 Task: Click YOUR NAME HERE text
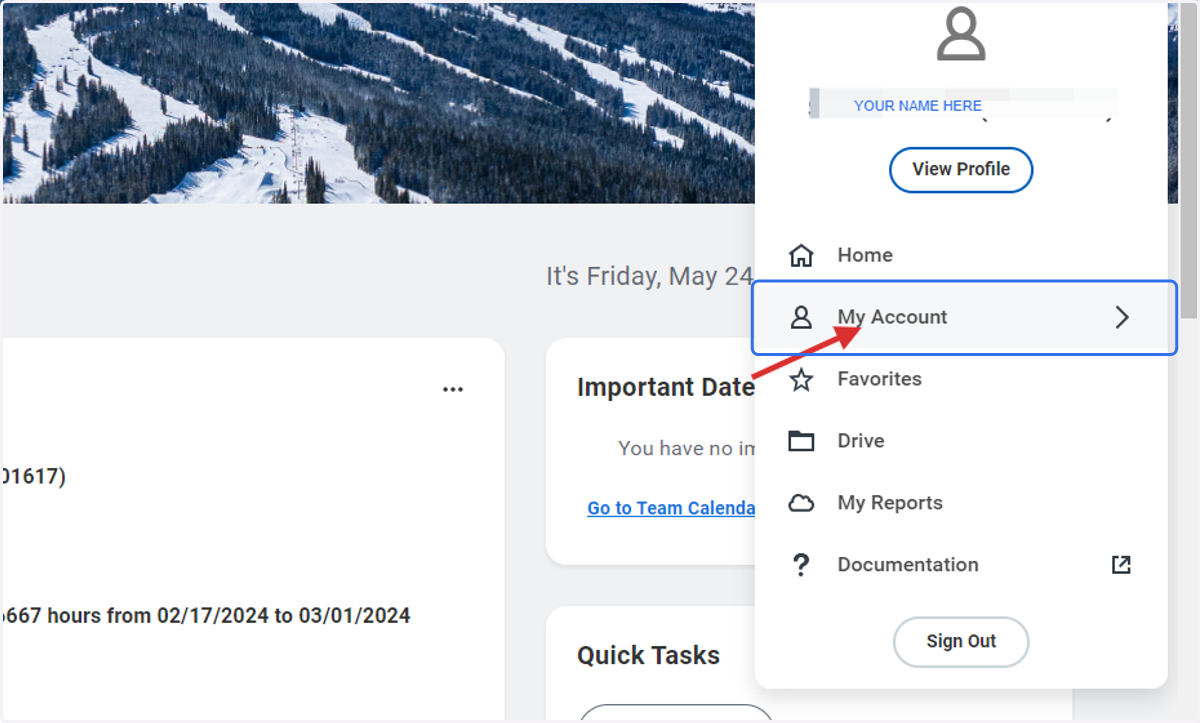tap(918, 105)
